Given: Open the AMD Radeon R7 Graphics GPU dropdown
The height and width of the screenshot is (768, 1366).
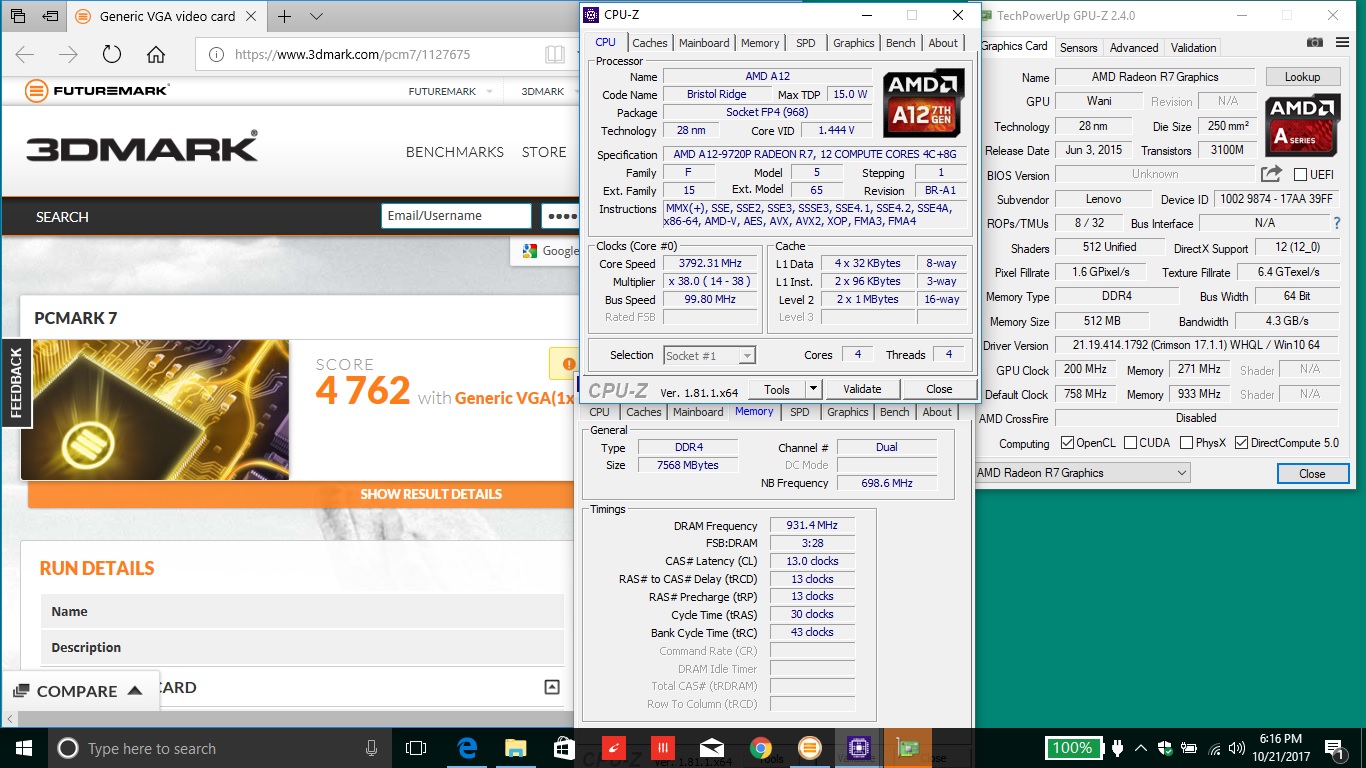Looking at the screenshot, I should pos(1083,472).
